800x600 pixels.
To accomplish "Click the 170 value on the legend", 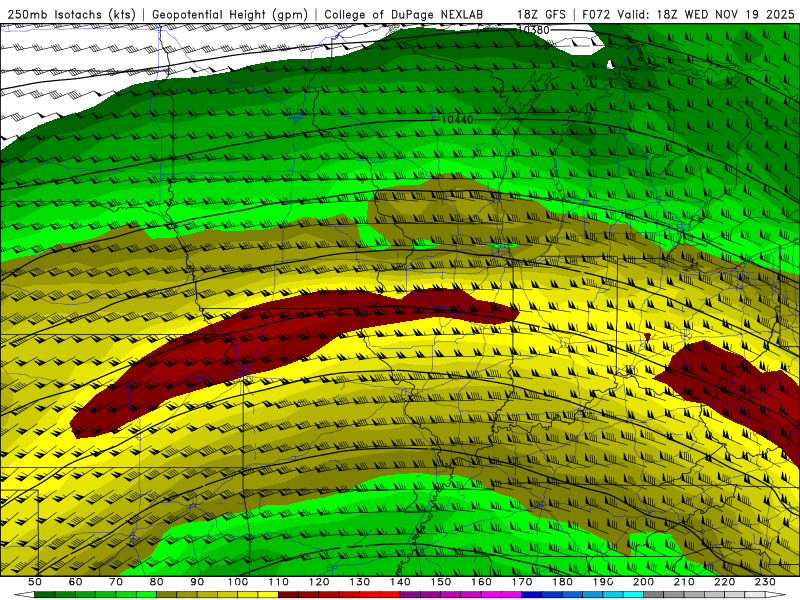I will pos(522,582).
